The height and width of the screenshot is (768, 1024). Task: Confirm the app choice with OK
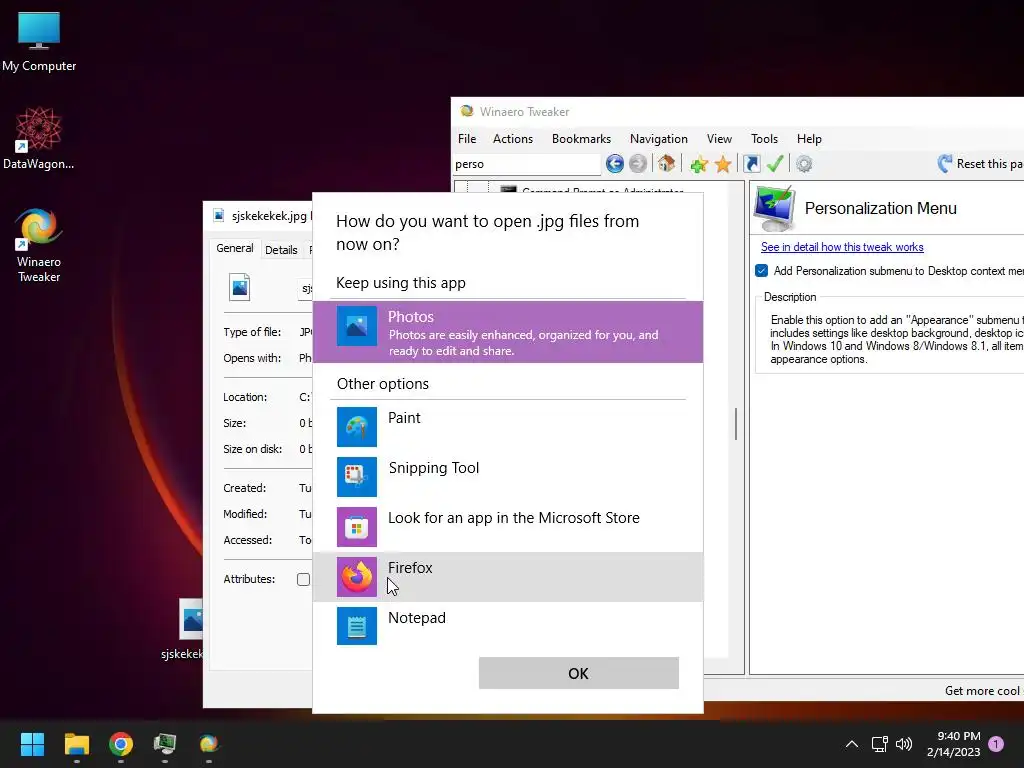point(579,673)
